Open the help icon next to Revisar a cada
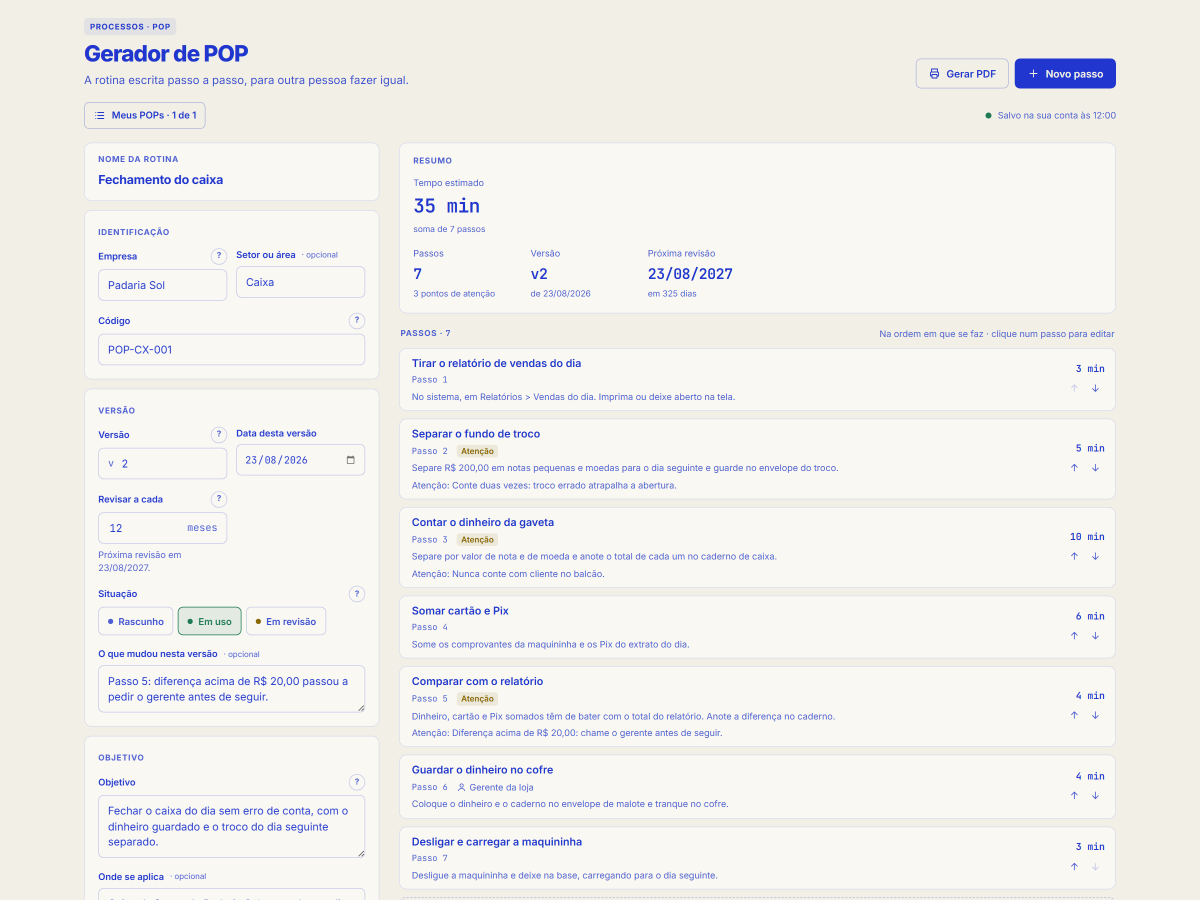This screenshot has height=900, width=1200. coord(219,499)
